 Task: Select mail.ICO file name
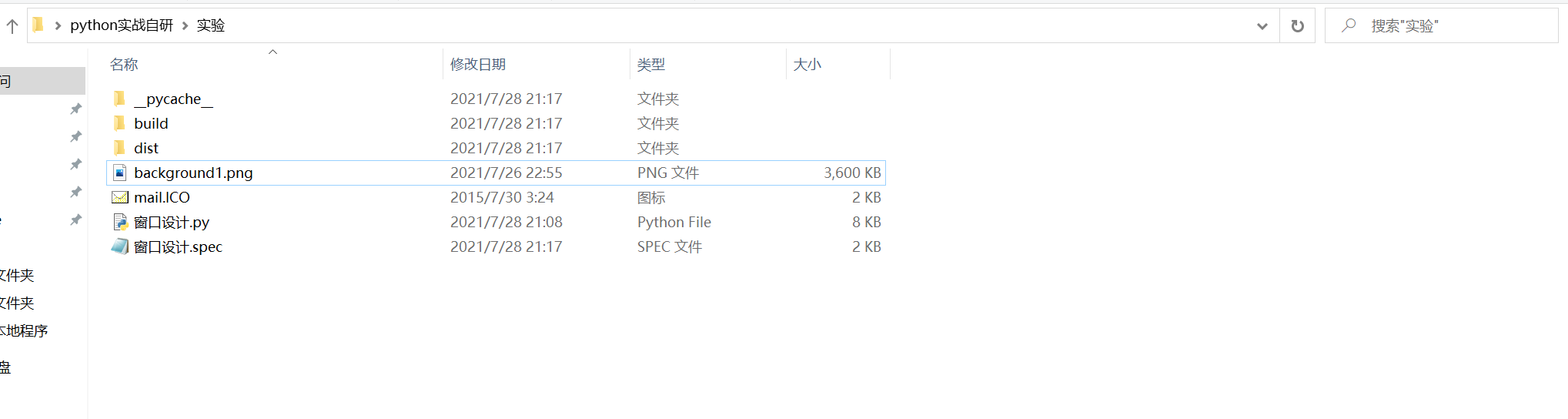point(162,197)
